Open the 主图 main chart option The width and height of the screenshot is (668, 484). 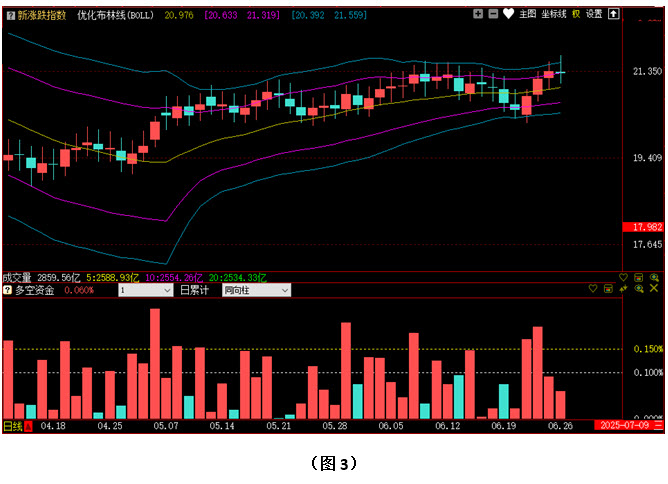click(x=527, y=14)
